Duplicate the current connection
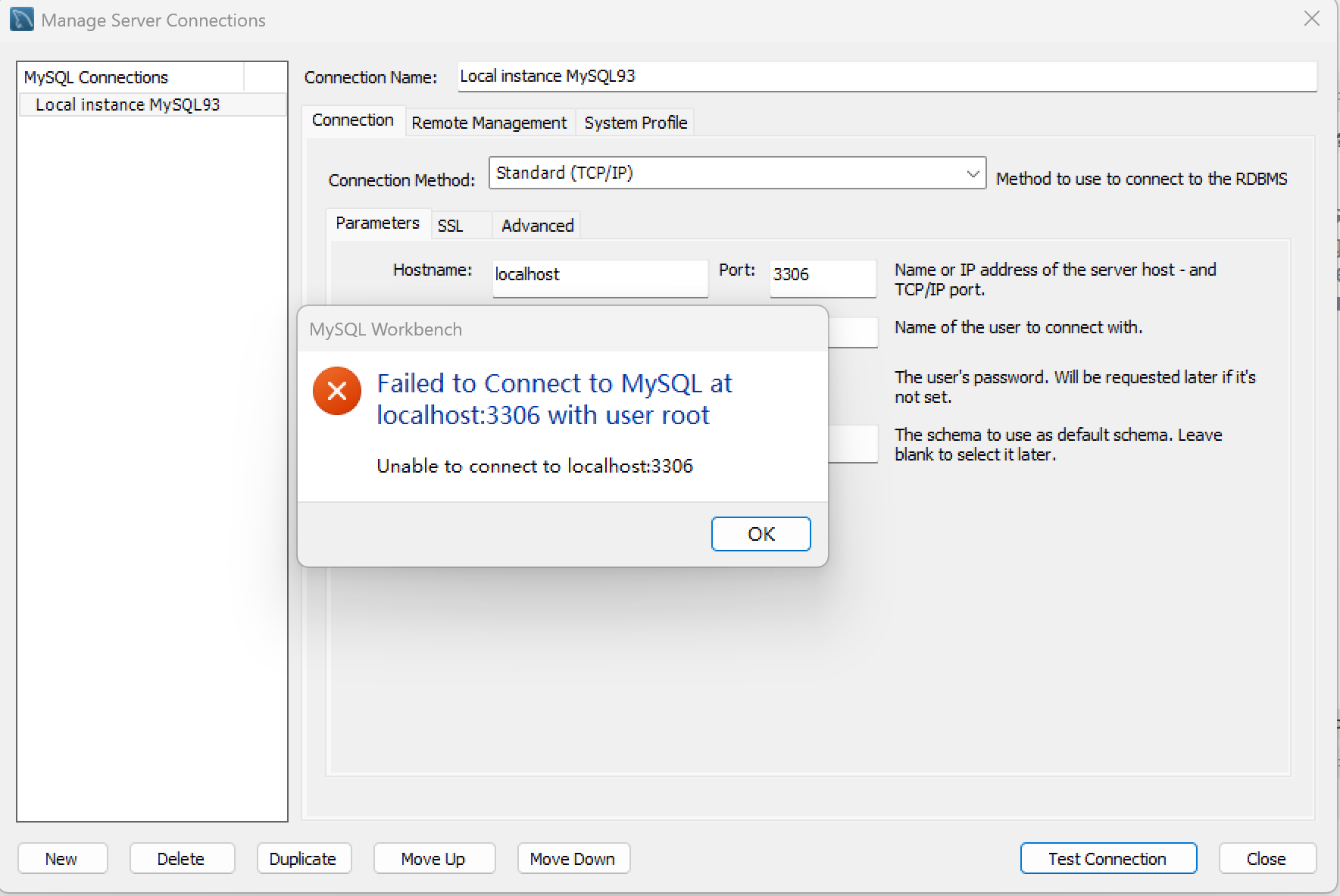Viewport: 1340px width, 896px height. click(303, 858)
